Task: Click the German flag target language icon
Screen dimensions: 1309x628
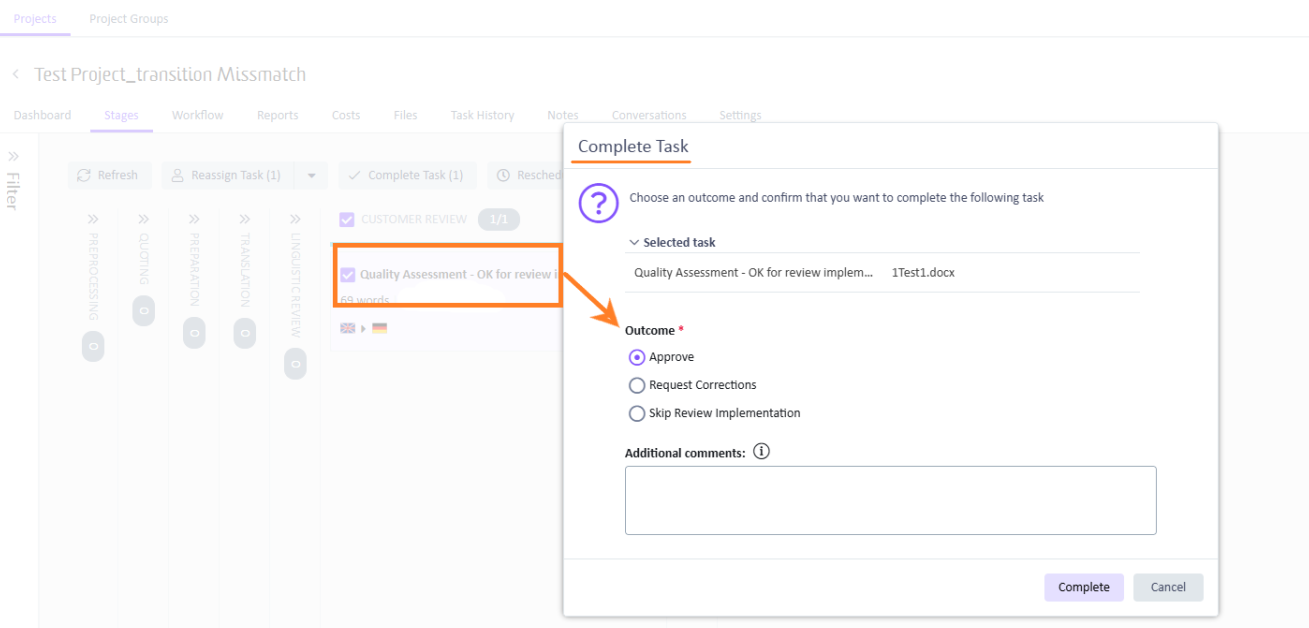Action: [x=380, y=327]
